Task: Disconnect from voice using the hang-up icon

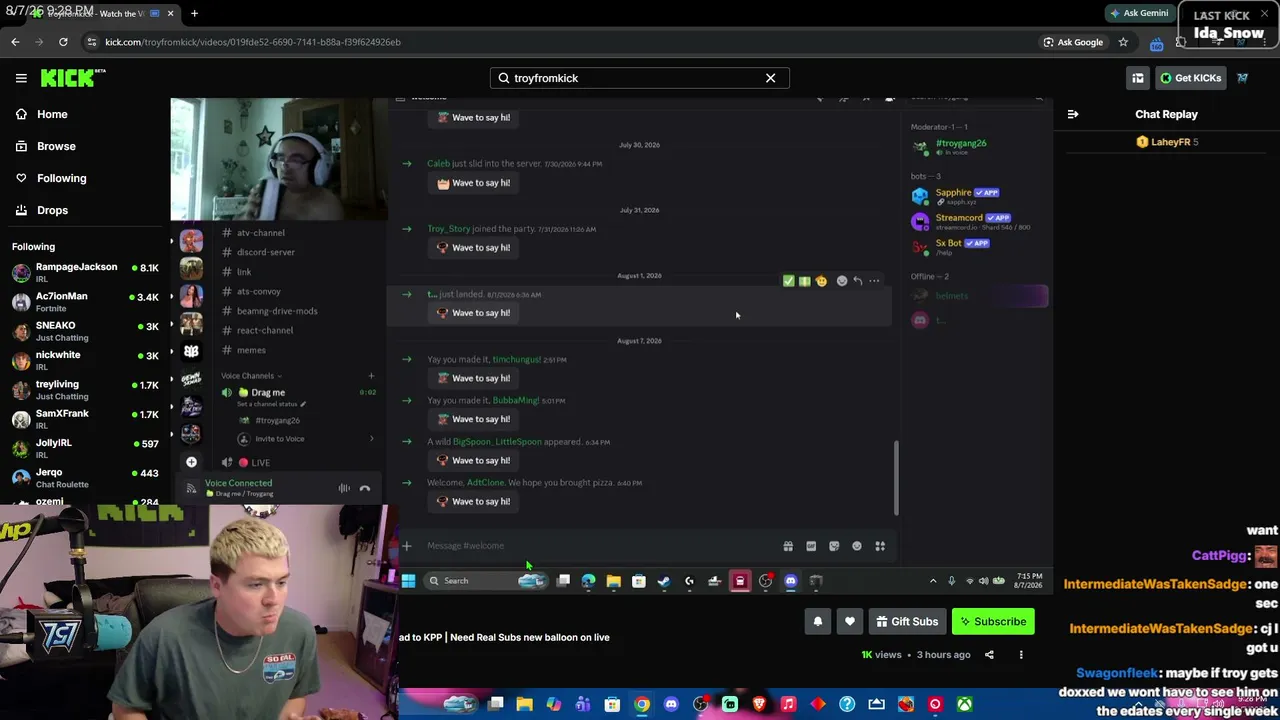Action: [x=365, y=489]
